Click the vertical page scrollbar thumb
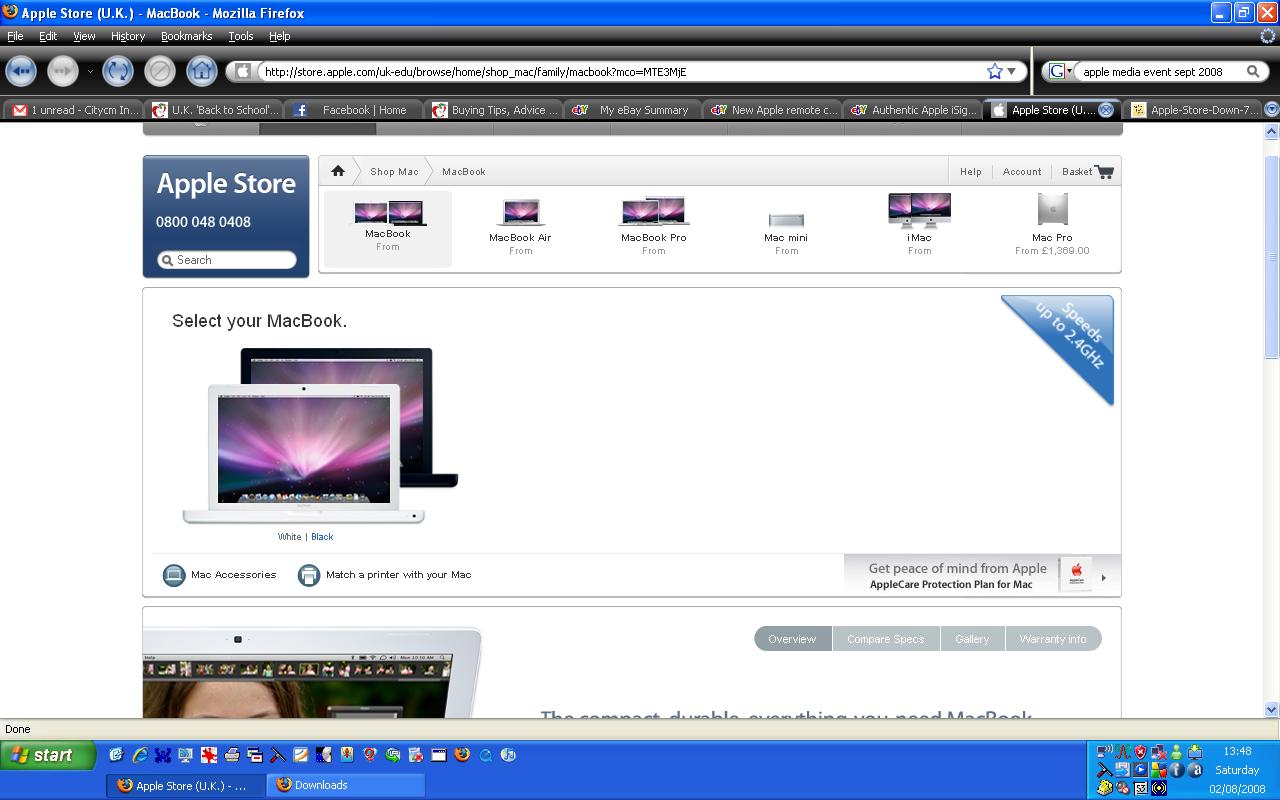The height and width of the screenshot is (800, 1280). point(1272,257)
